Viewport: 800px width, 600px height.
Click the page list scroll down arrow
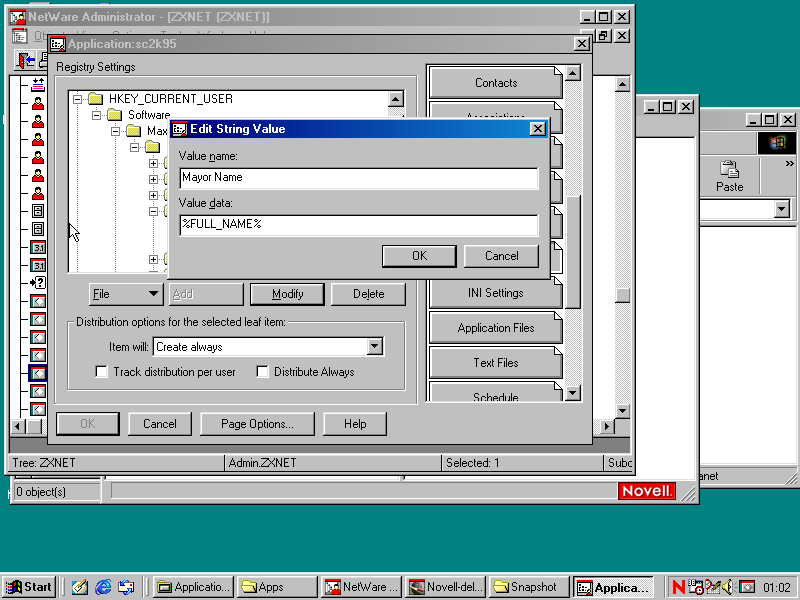point(573,393)
